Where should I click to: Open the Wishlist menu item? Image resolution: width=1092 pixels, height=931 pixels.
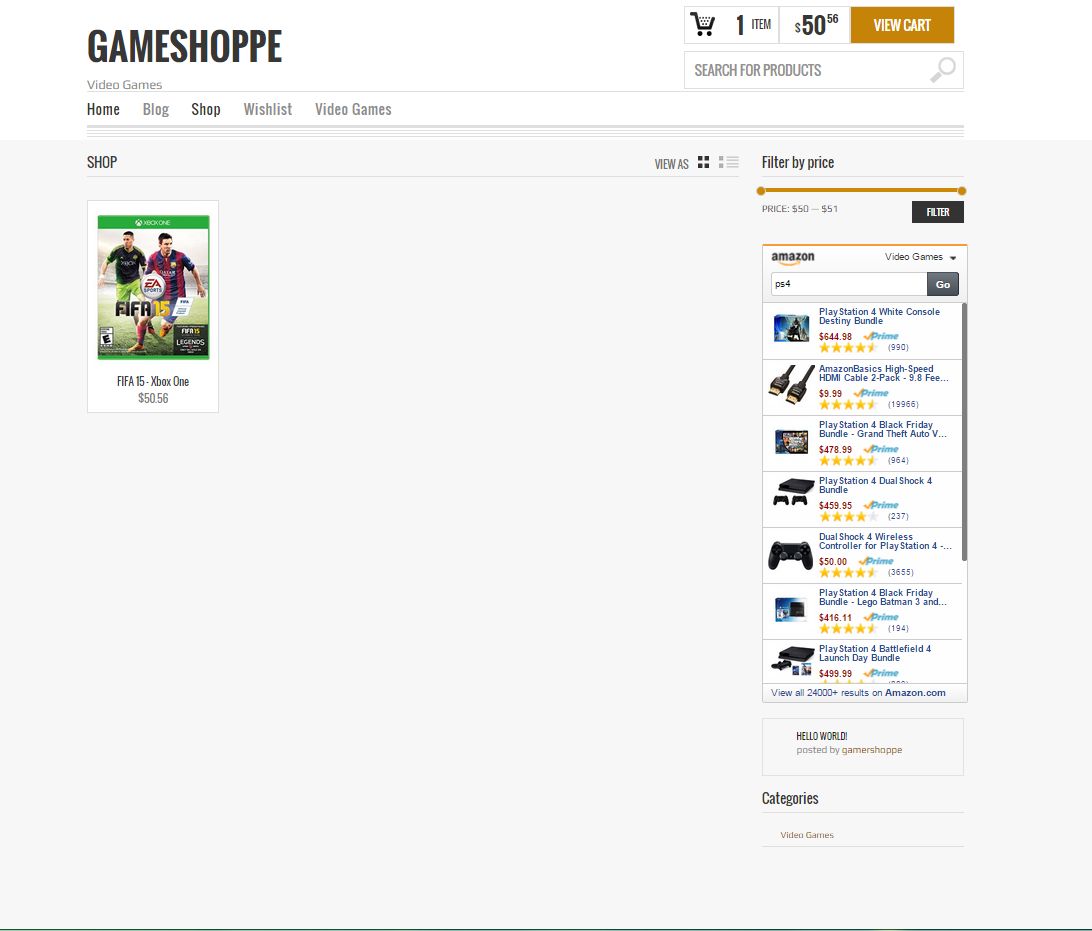pyautogui.click(x=267, y=109)
